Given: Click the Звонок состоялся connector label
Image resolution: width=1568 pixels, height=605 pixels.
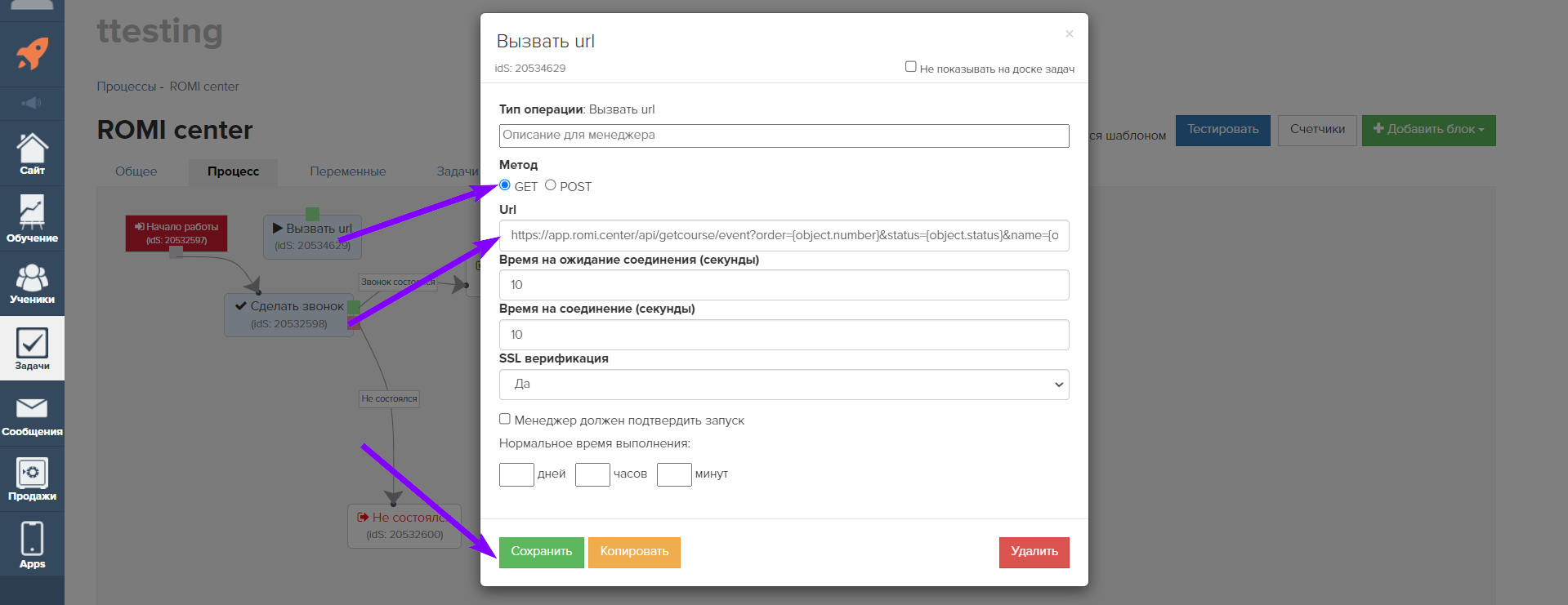Looking at the screenshot, I should coord(398,282).
